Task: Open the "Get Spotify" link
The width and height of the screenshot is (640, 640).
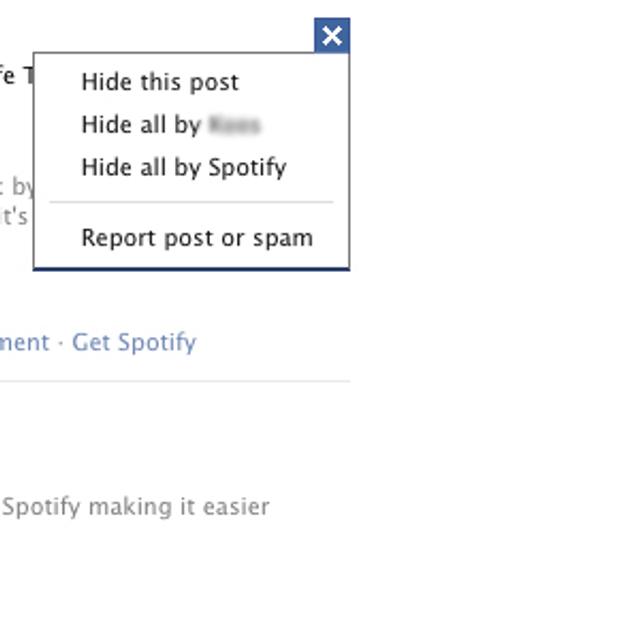Action: [134, 342]
